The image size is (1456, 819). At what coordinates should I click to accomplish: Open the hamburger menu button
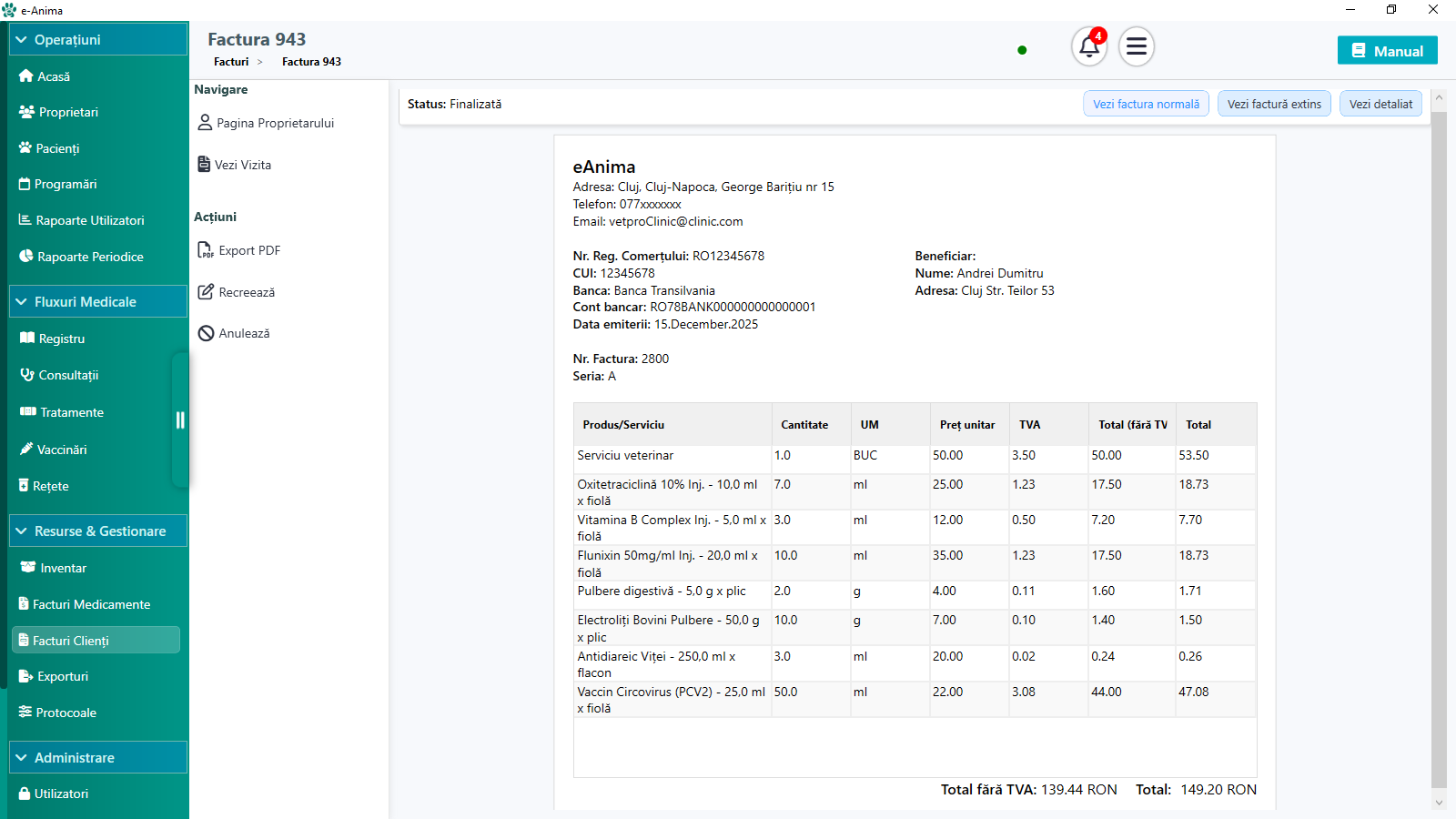[1136, 46]
